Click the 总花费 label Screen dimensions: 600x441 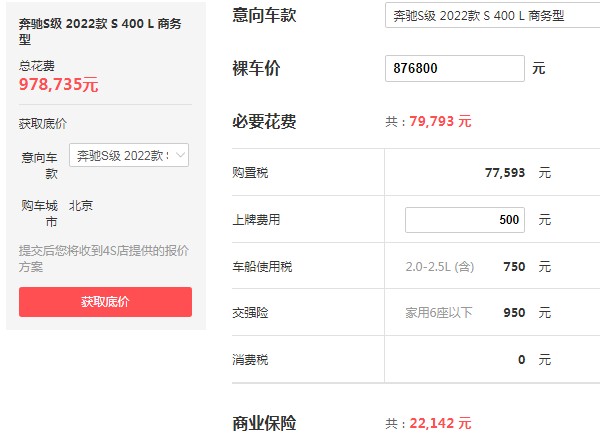(x=37, y=66)
